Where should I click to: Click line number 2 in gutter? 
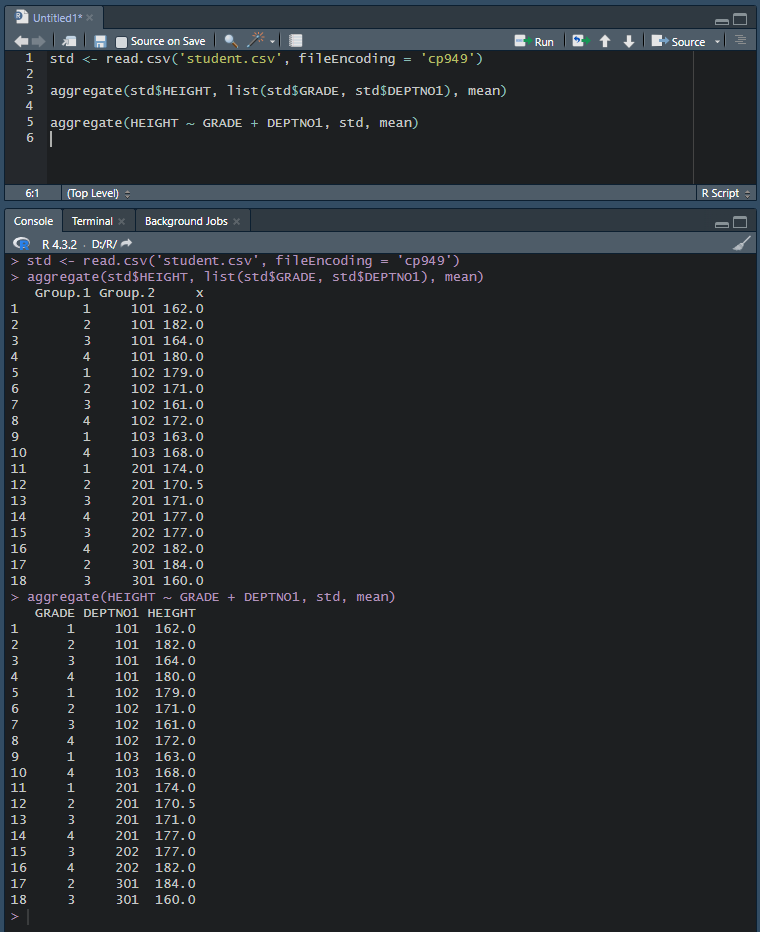tap(30, 74)
